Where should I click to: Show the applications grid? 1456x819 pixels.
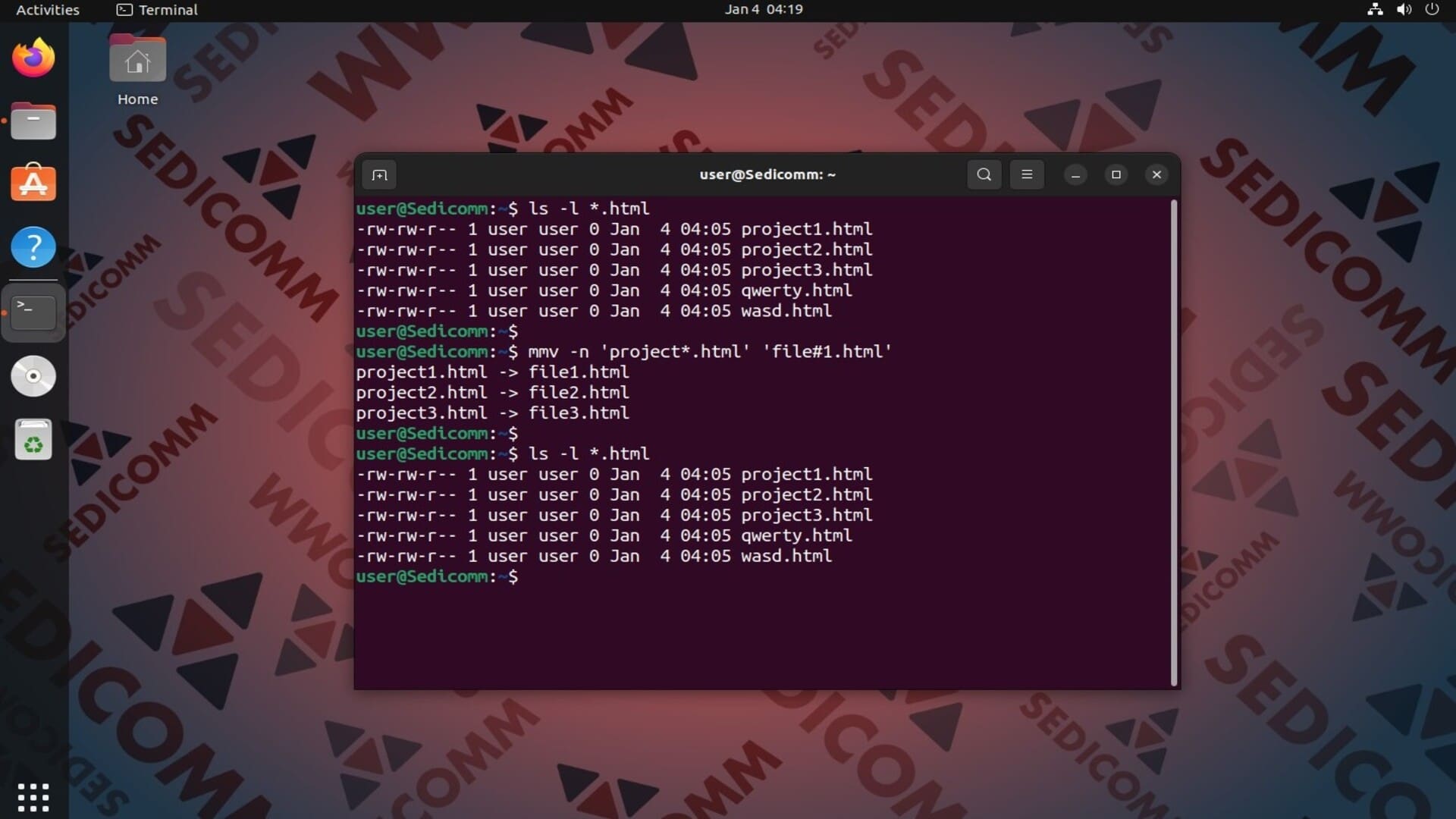coord(33,797)
